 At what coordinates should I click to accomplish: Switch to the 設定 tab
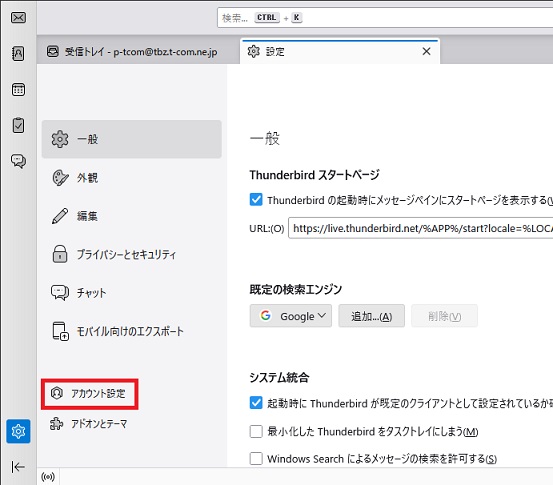click(x=340, y=52)
